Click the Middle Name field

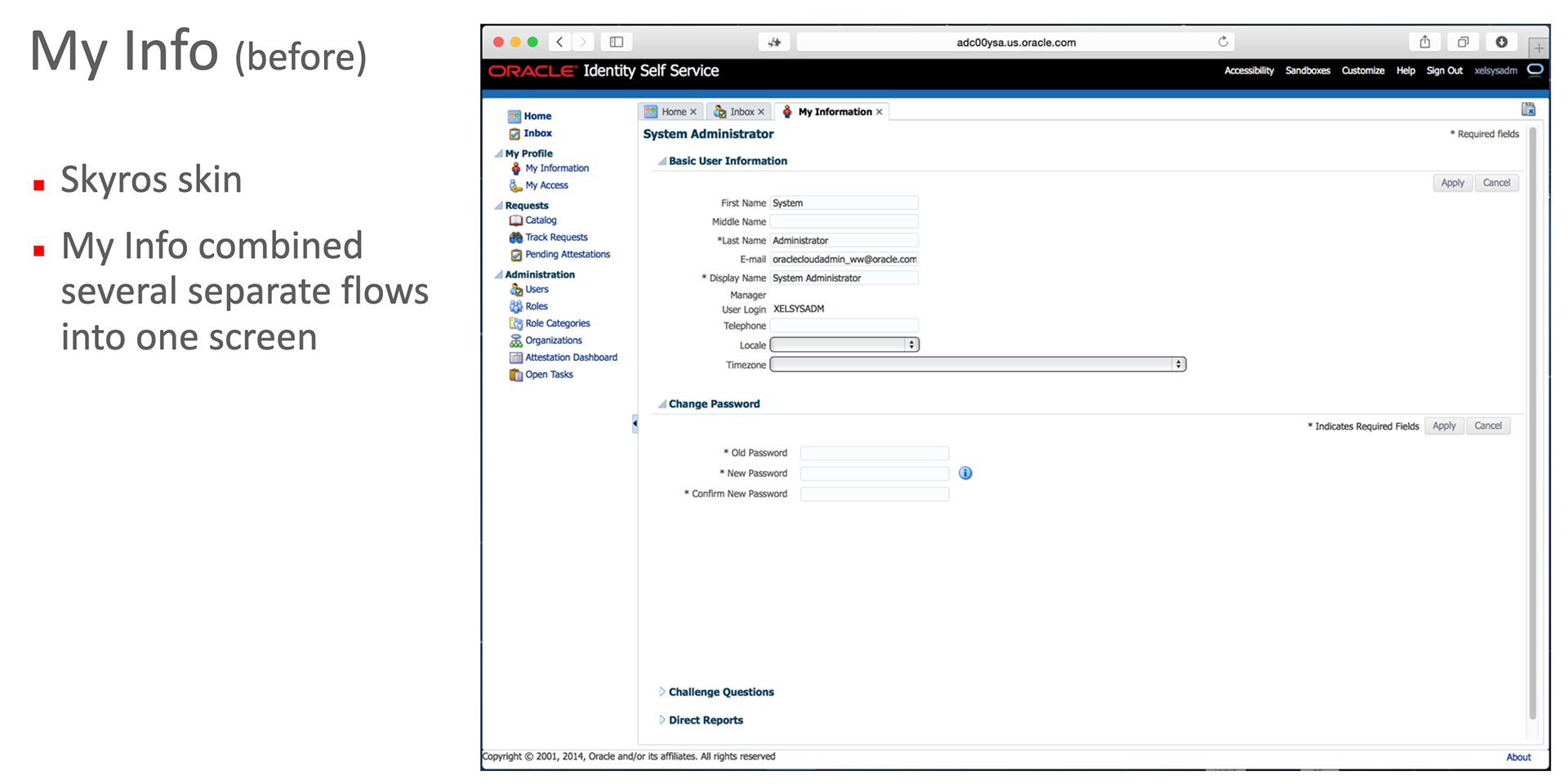[844, 221]
